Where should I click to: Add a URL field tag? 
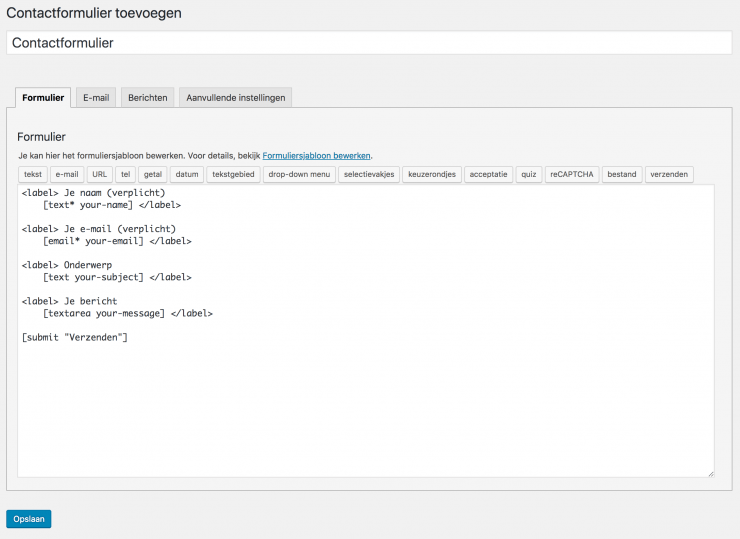pos(100,174)
